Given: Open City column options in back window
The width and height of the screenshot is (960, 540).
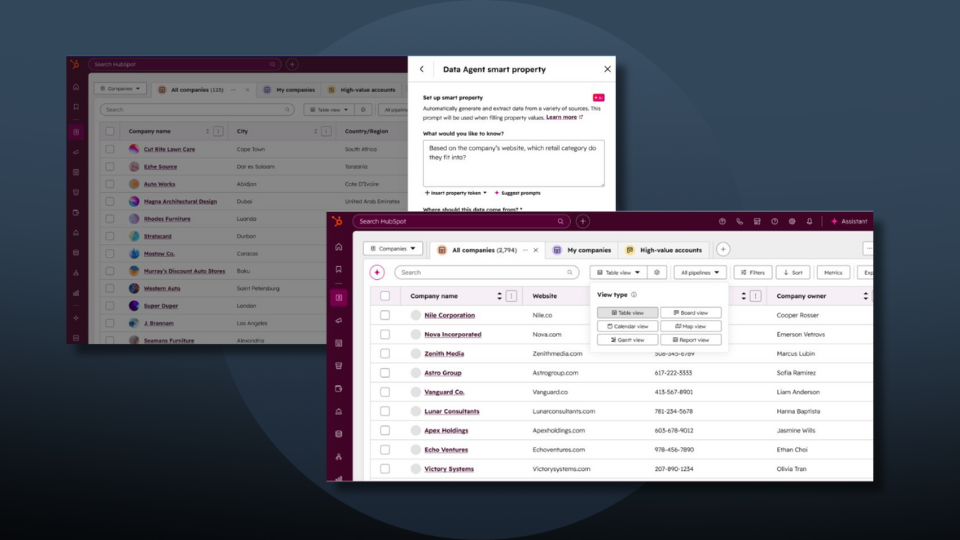Looking at the screenshot, I should click(326, 131).
